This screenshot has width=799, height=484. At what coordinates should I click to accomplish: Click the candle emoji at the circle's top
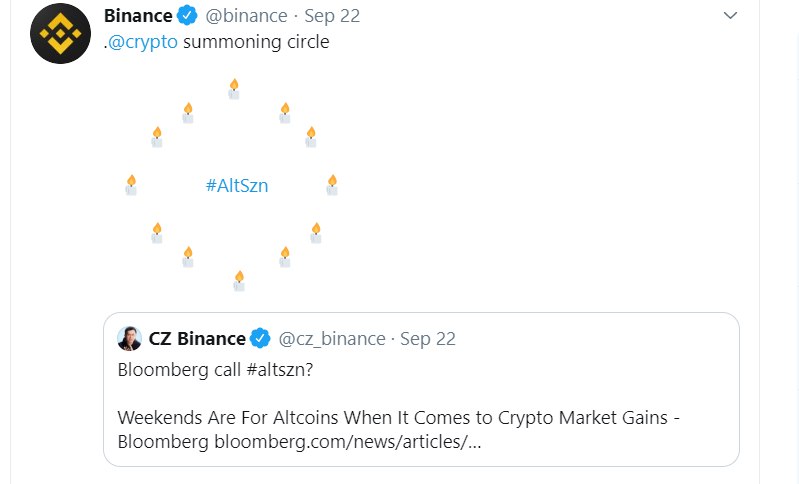click(234, 89)
